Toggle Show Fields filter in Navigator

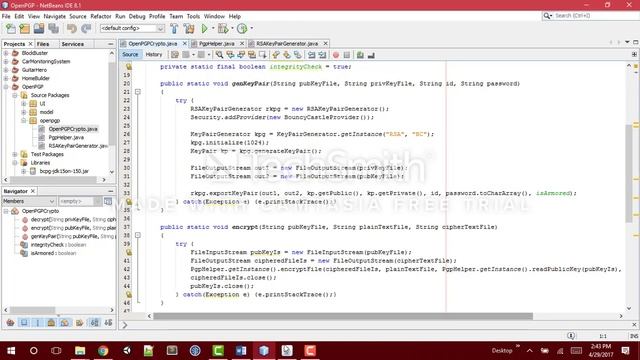tap(24, 322)
